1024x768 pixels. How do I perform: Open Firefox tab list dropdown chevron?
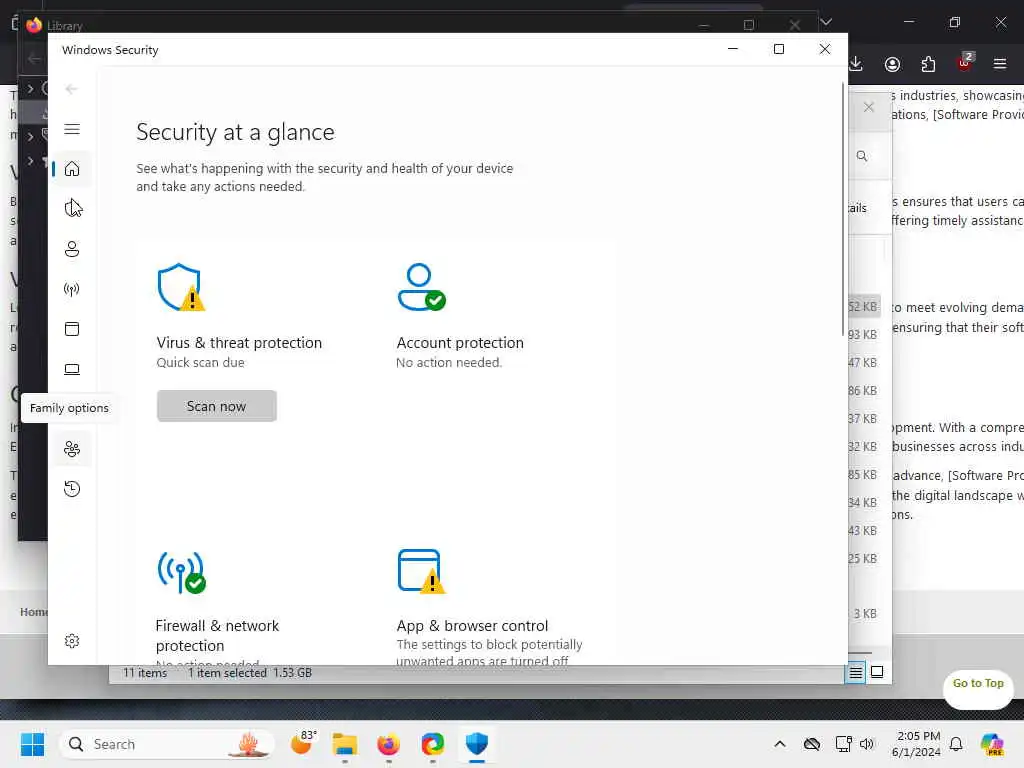tap(826, 22)
